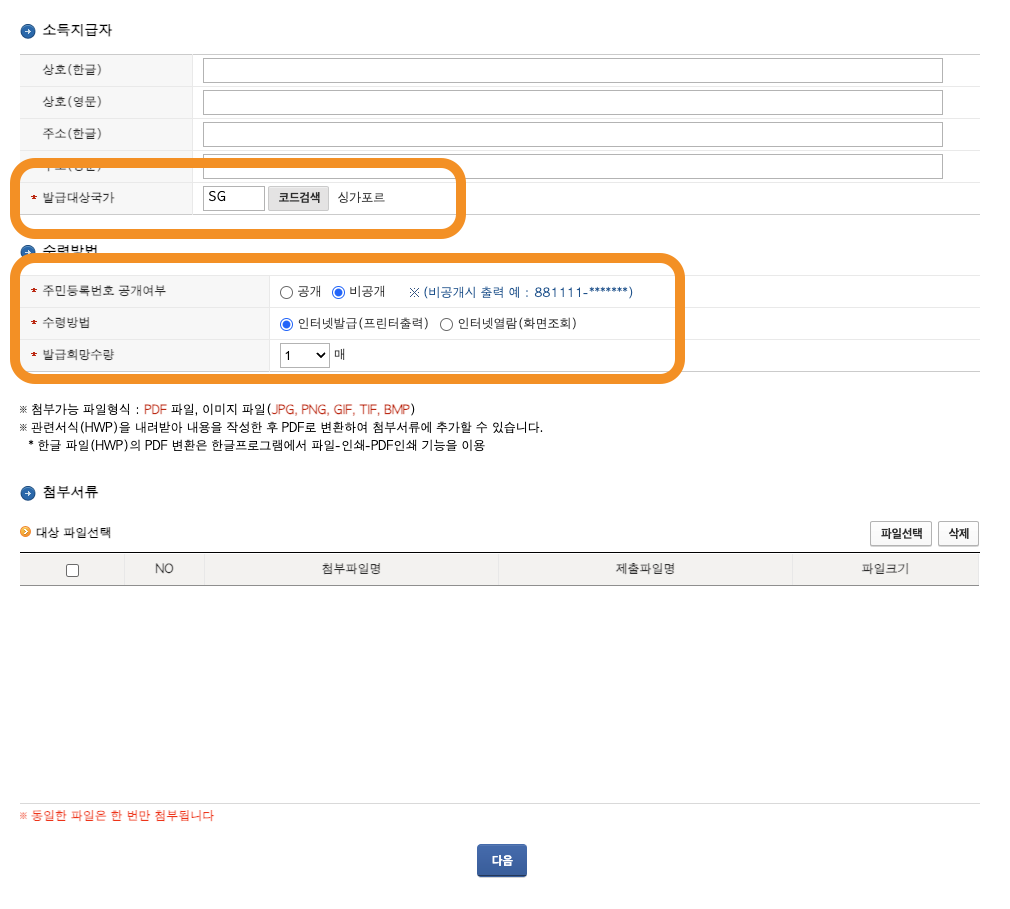Click the 발급대상국가 field showing SG
Viewport: 1010px width, 909px height.
point(233,197)
